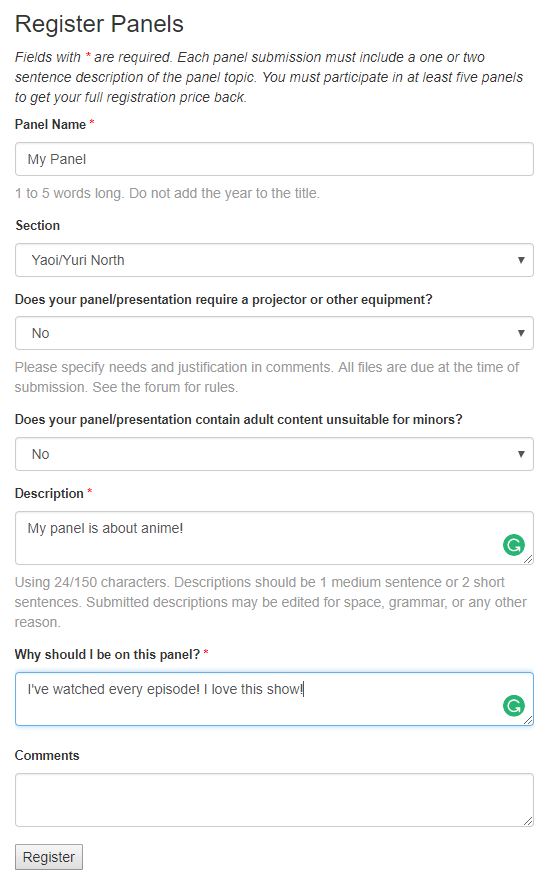The width and height of the screenshot is (553, 877).
Task: Click inside the Description text area
Action: point(274,538)
